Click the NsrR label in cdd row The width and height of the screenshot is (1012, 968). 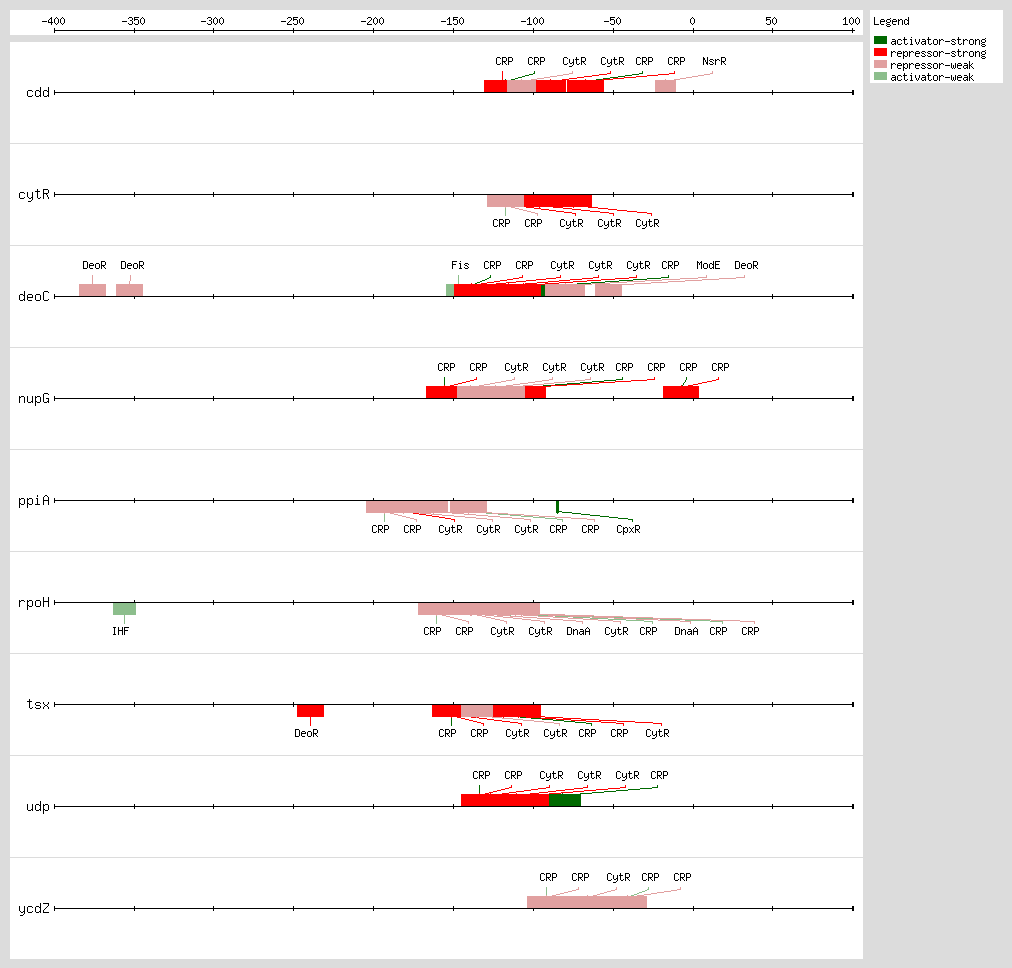click(714, 61)
